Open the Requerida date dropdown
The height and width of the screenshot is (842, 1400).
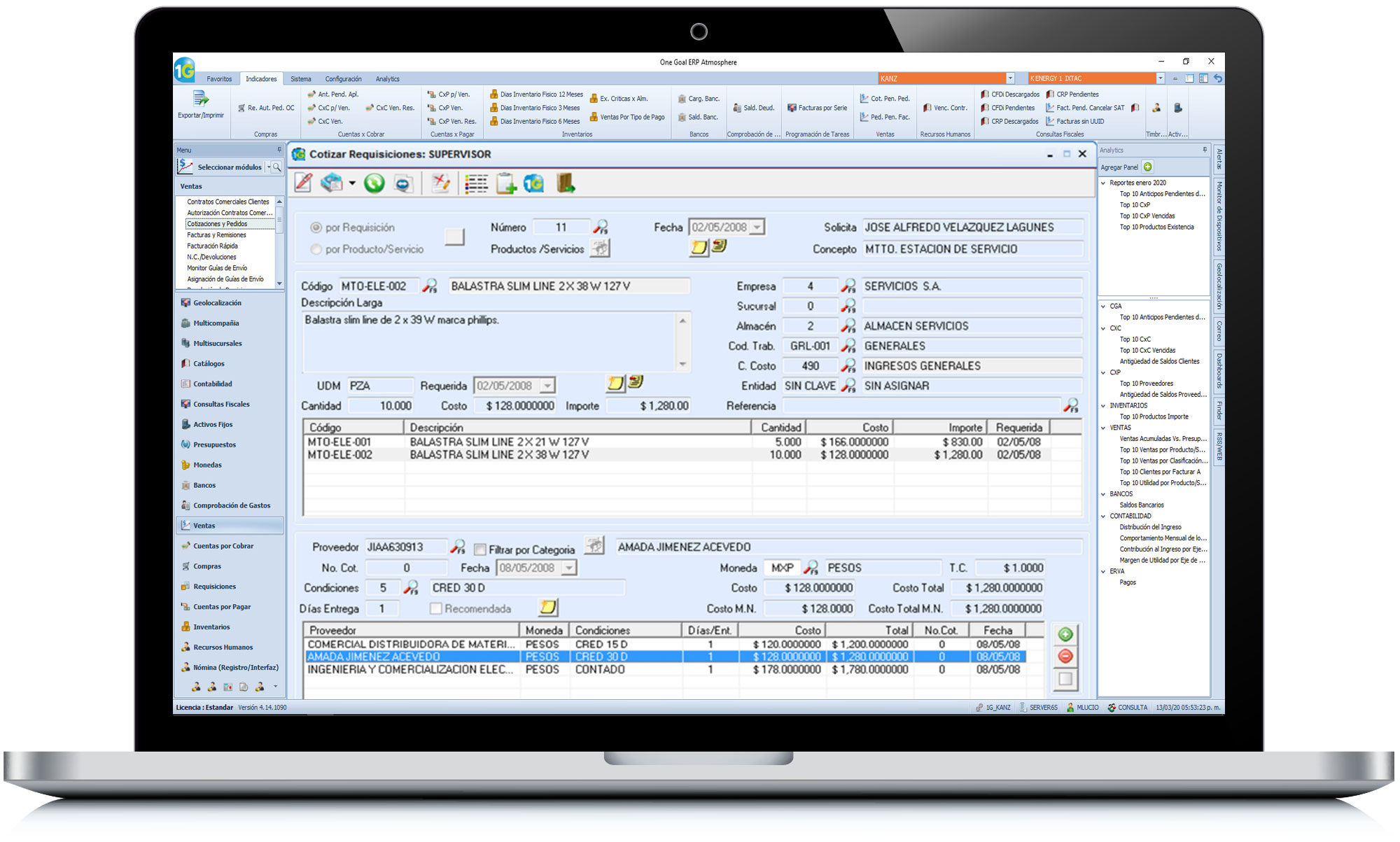547,386
